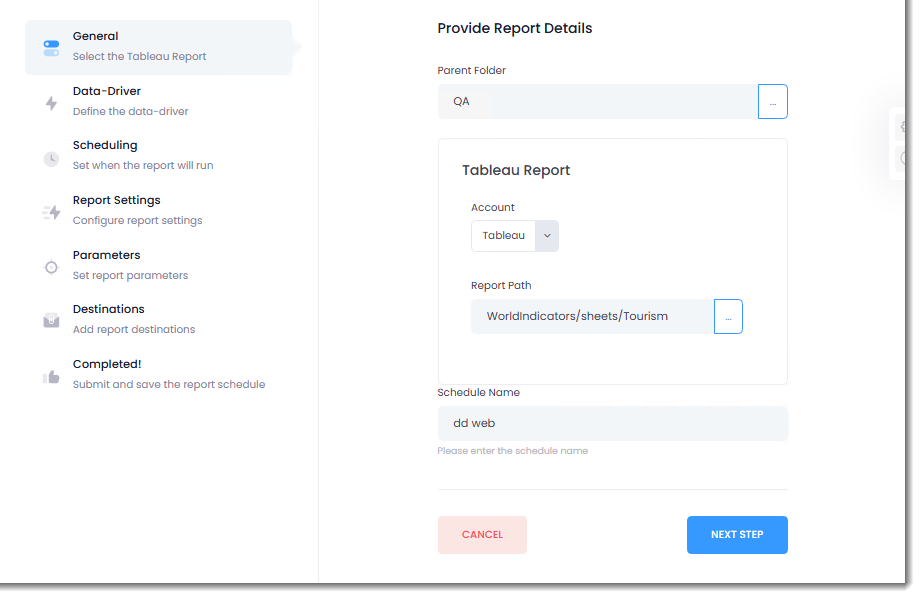Go to the Scheduling step

[105, 146]
